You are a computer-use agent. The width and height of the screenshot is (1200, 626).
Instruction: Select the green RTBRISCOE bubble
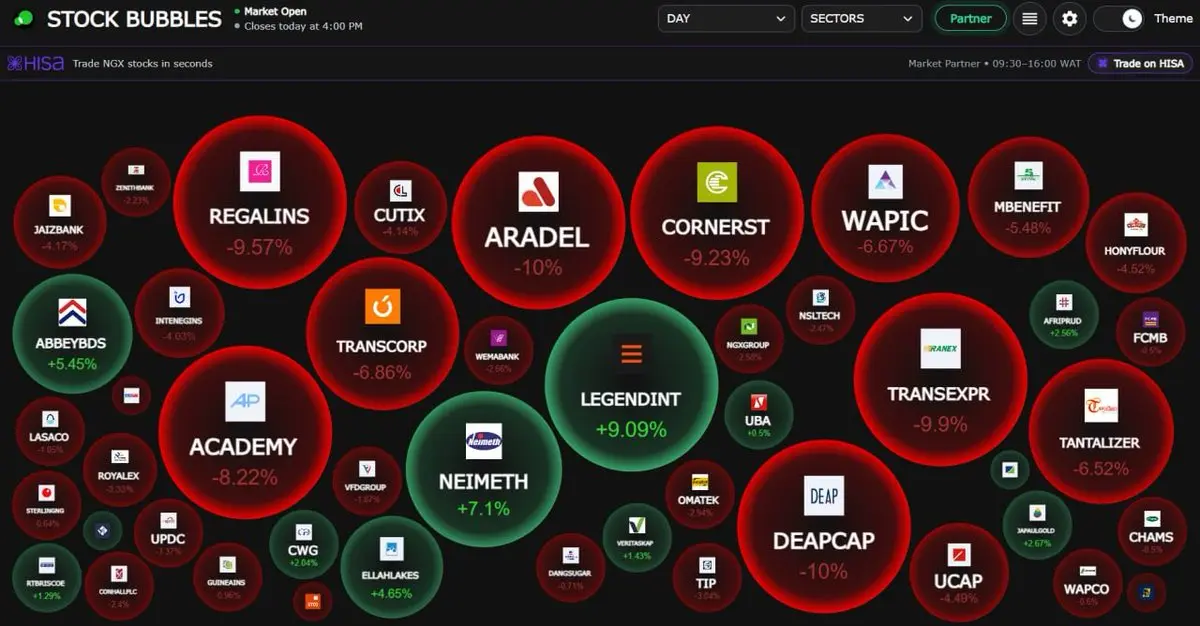pyautogui.click(x=45, y=578)
